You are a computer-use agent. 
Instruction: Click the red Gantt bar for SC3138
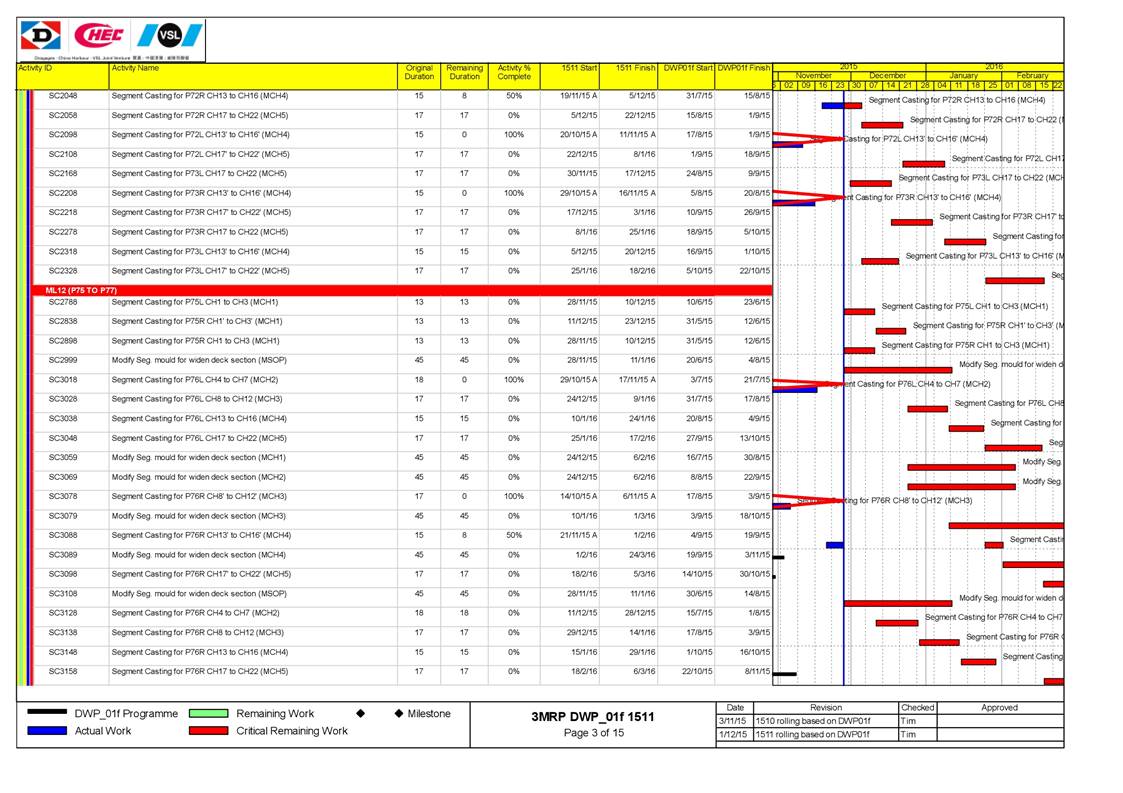click(x=939, y=643)
